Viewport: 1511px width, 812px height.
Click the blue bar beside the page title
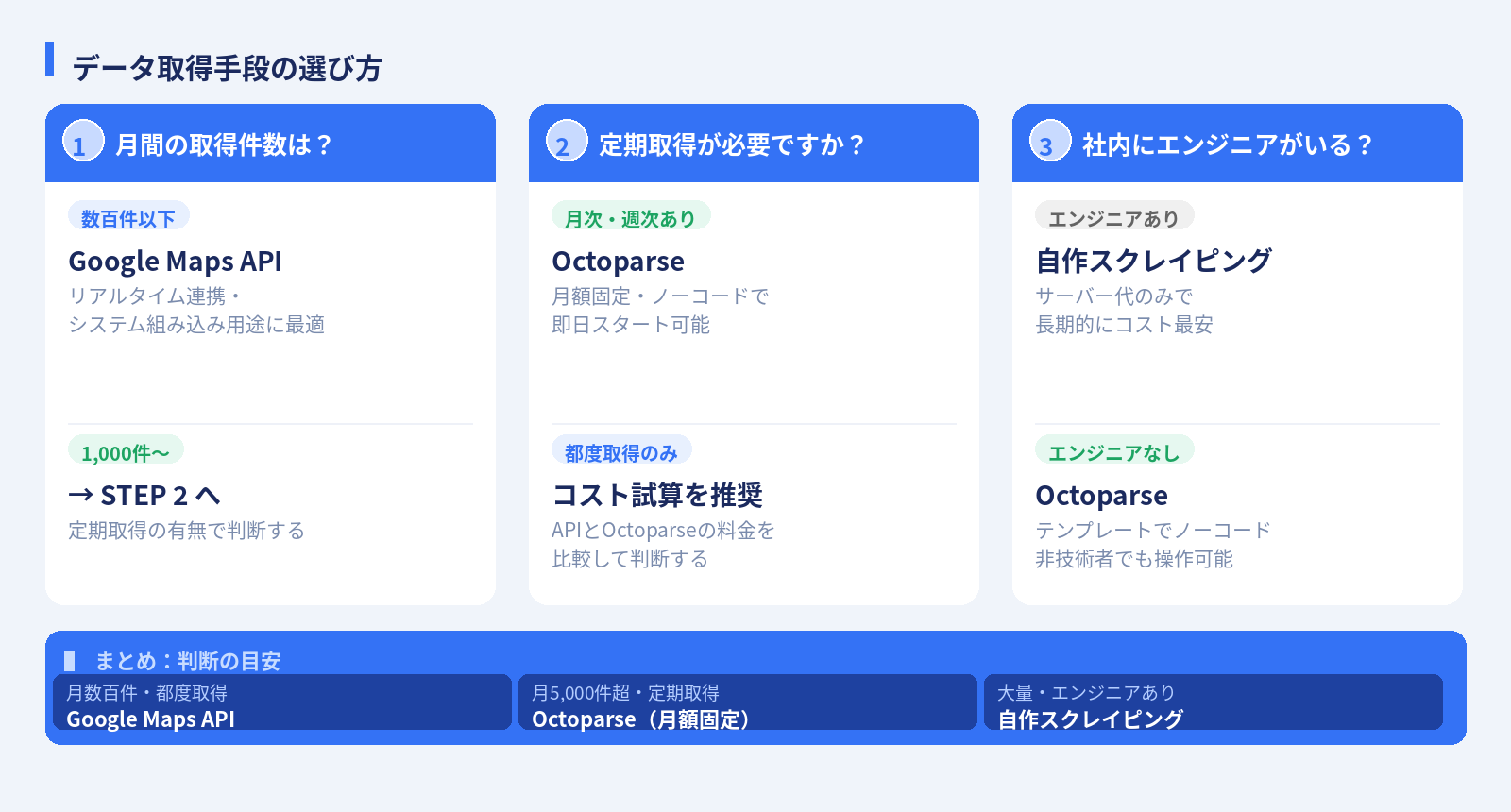click(x=49, y=59)
